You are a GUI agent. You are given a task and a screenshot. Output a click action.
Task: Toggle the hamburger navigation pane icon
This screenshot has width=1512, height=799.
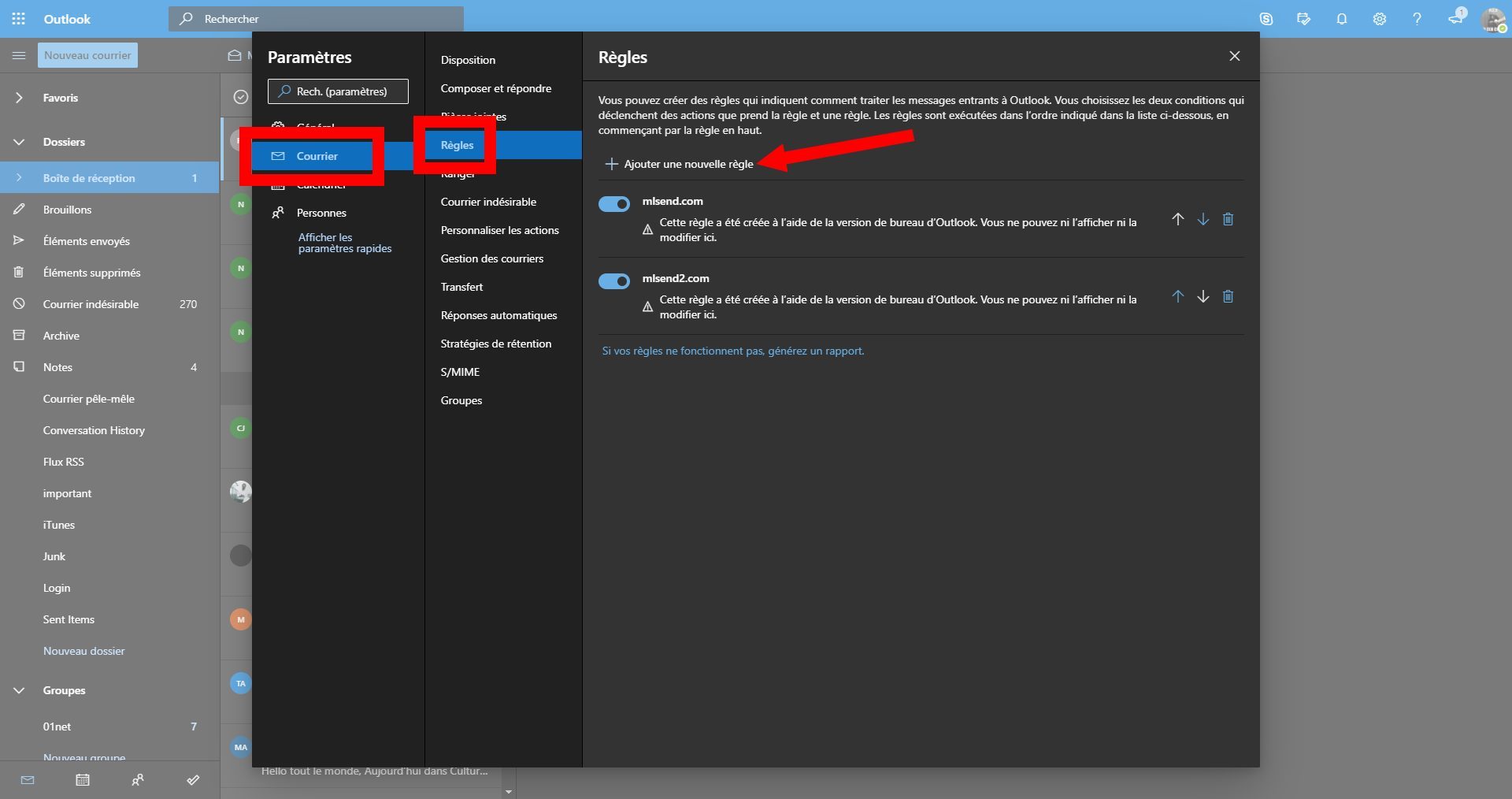[x=19, y=55]
